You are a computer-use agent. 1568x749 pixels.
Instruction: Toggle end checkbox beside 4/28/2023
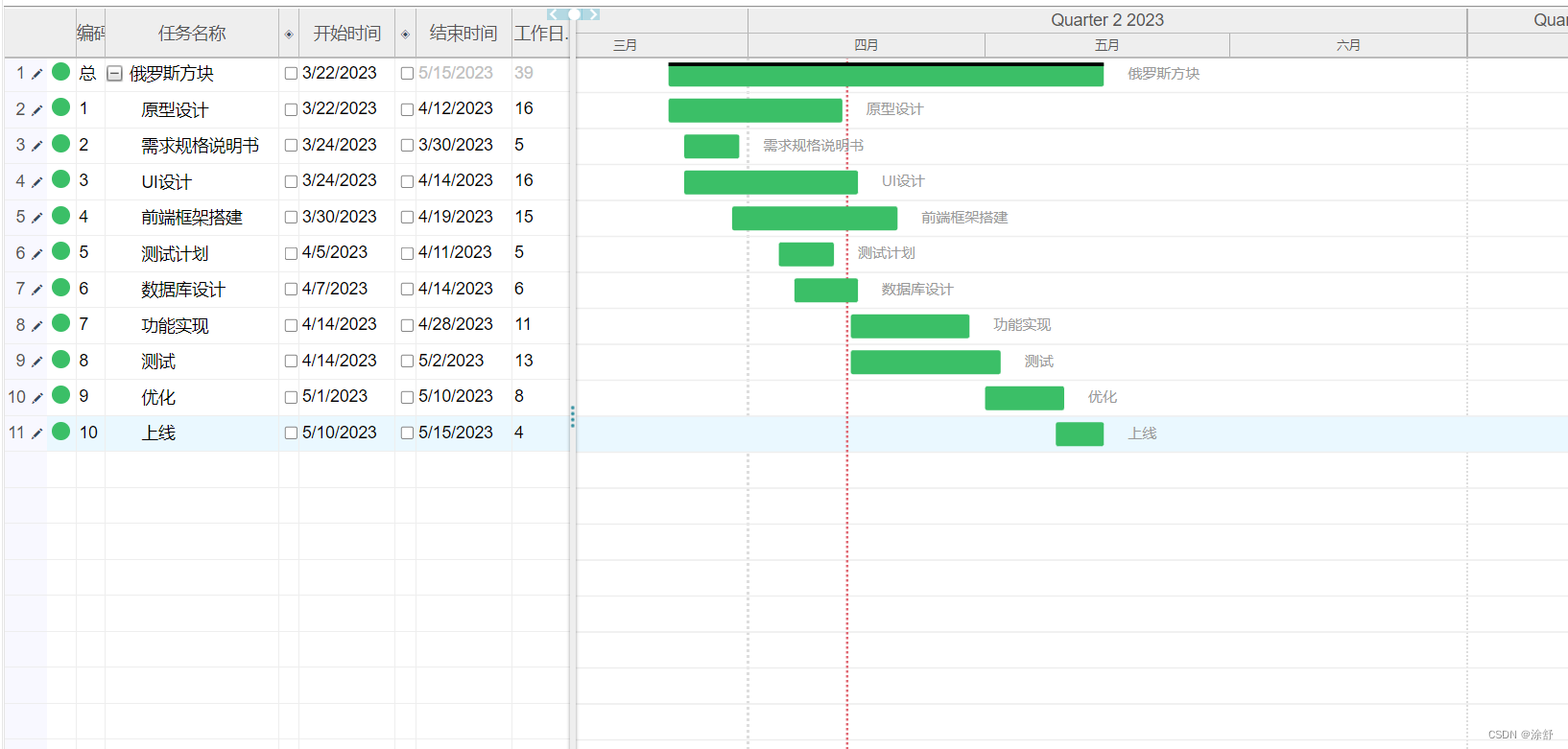click(407, 326)
